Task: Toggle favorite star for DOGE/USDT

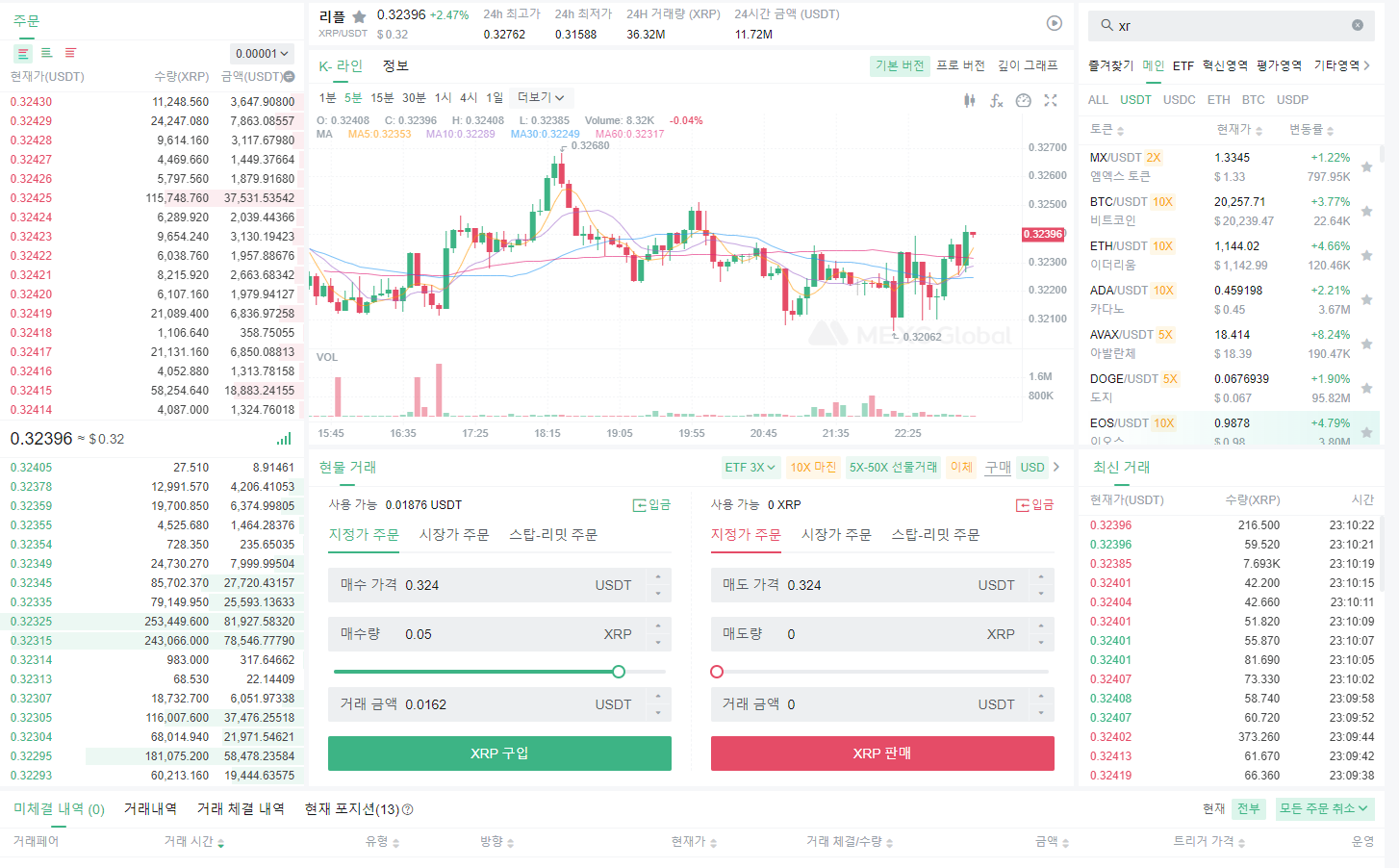Action: click(x=1366, y=388)
